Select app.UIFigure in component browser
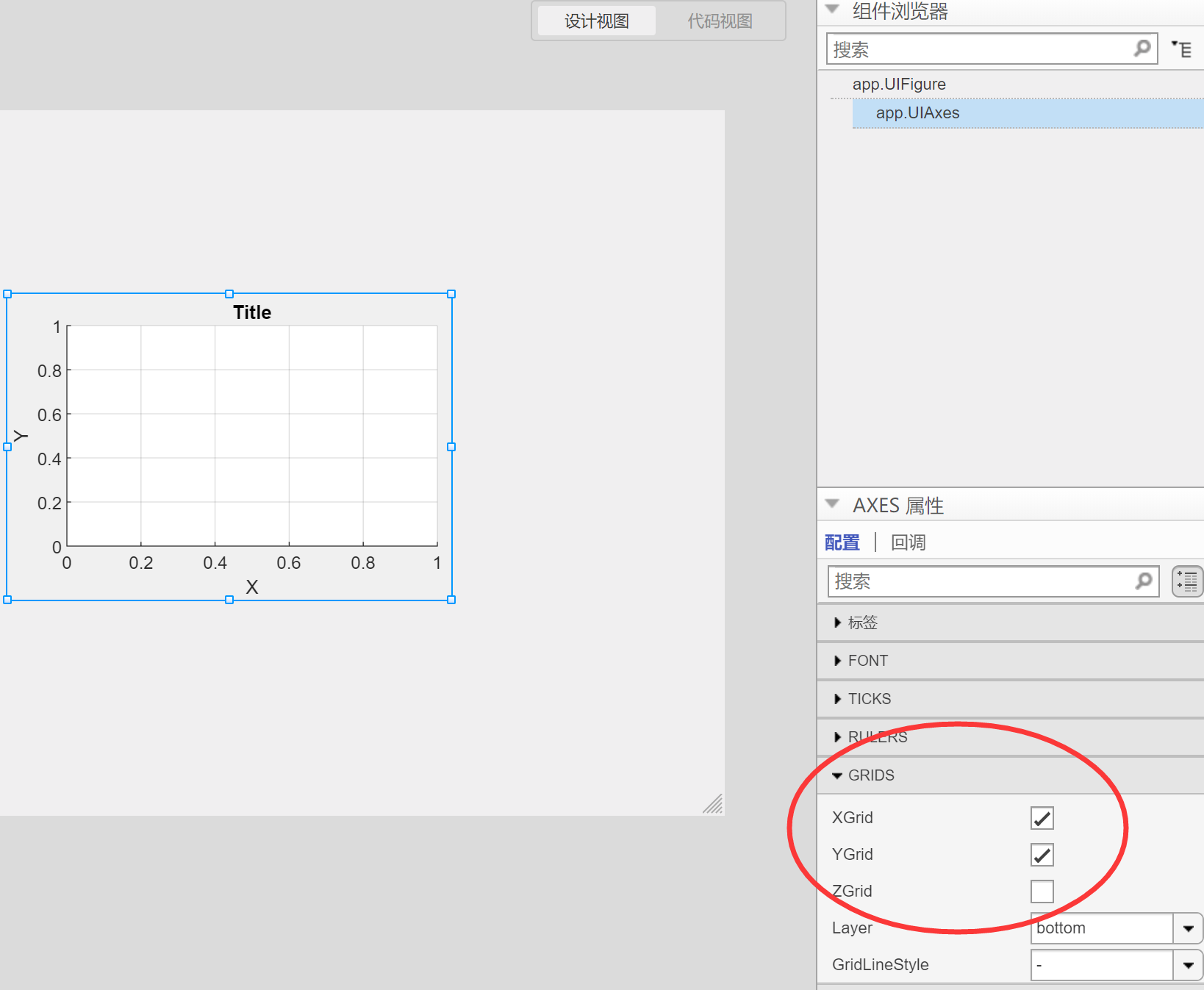 pyautogui.click(x=898, y=83)
